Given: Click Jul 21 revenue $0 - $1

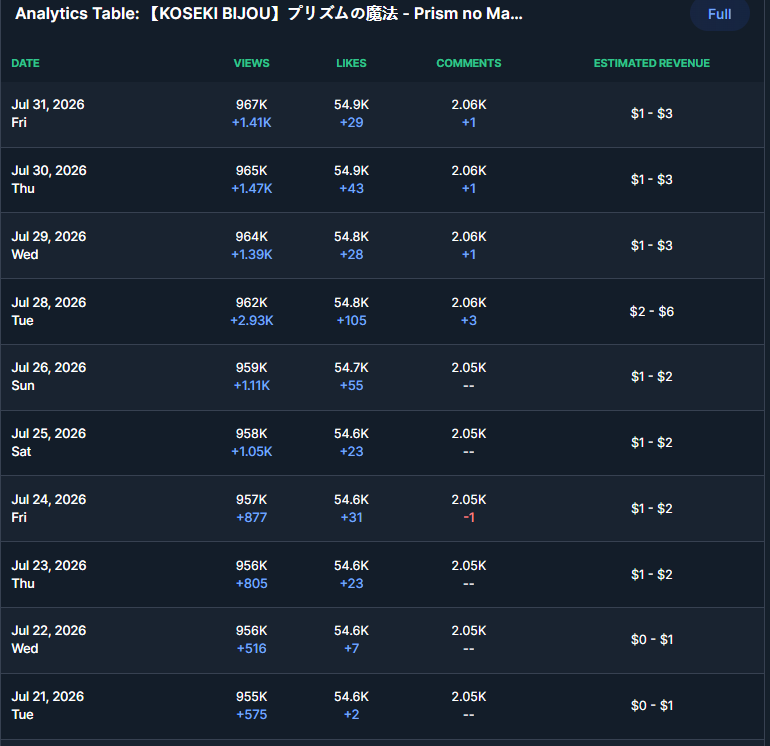Looking at the screenshot, I should [652, 705].
